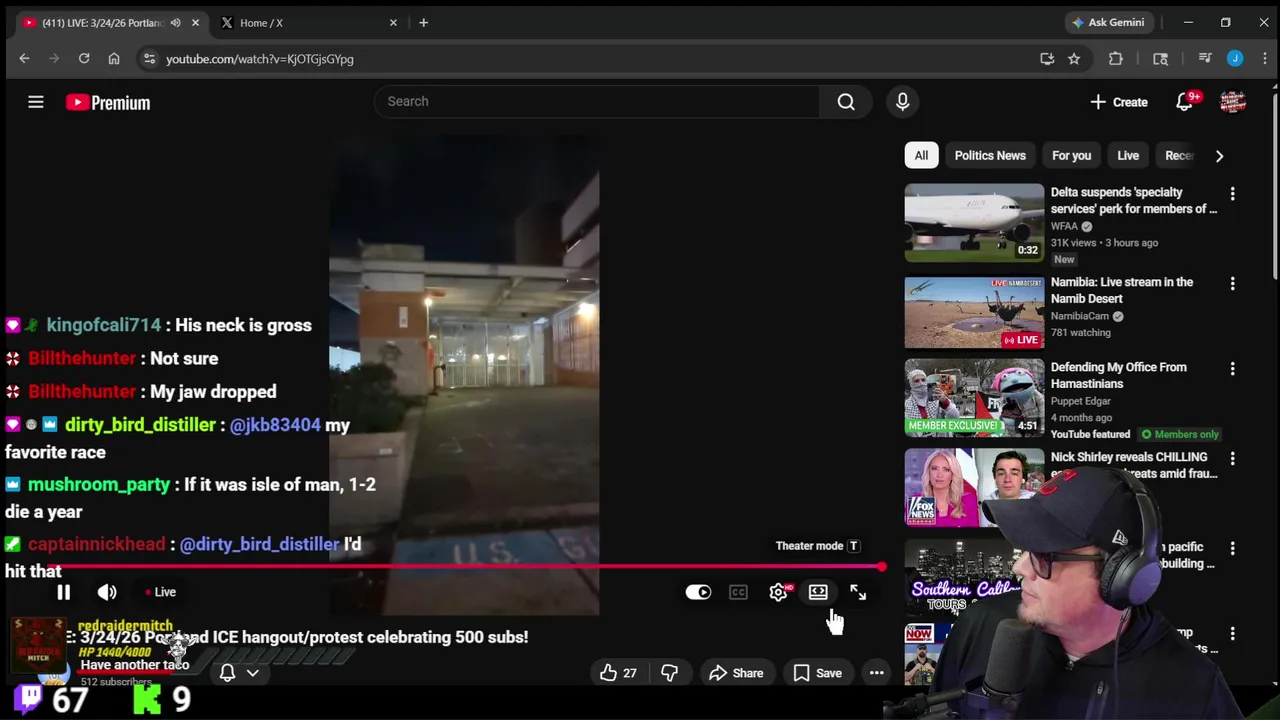The image size is (1280, 720).
Task: Click in the YouTube search field
Action: click(x=597, y=101)
